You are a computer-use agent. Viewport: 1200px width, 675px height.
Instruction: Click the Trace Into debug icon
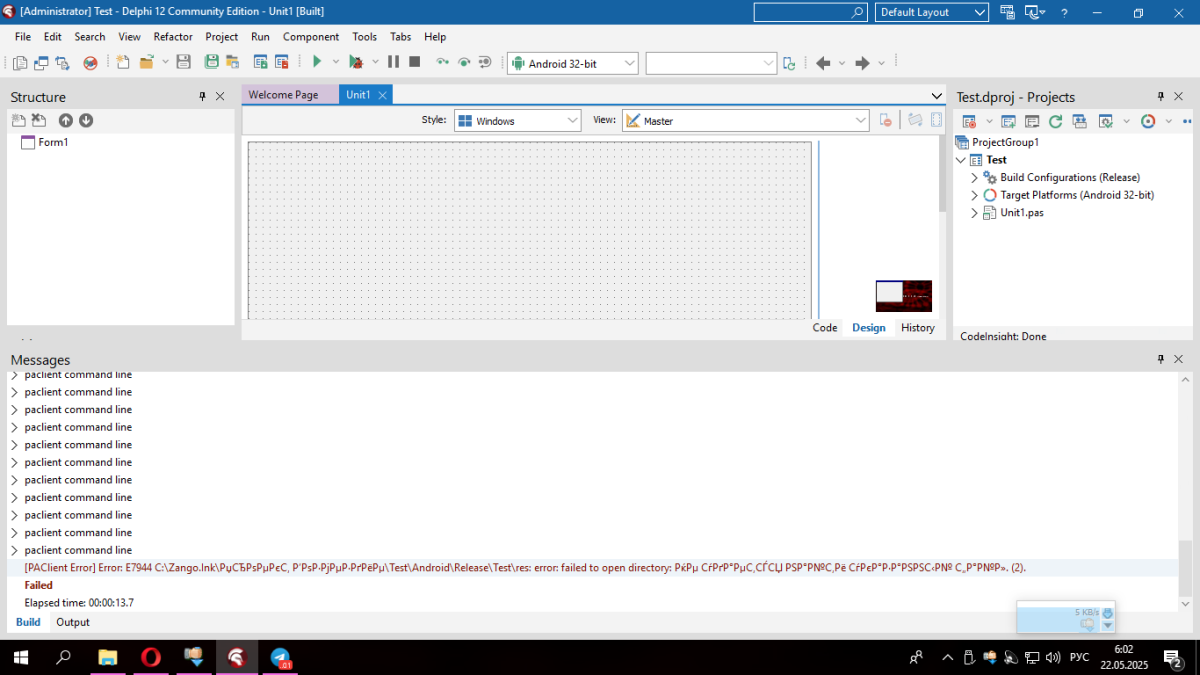tap(442, 62)
